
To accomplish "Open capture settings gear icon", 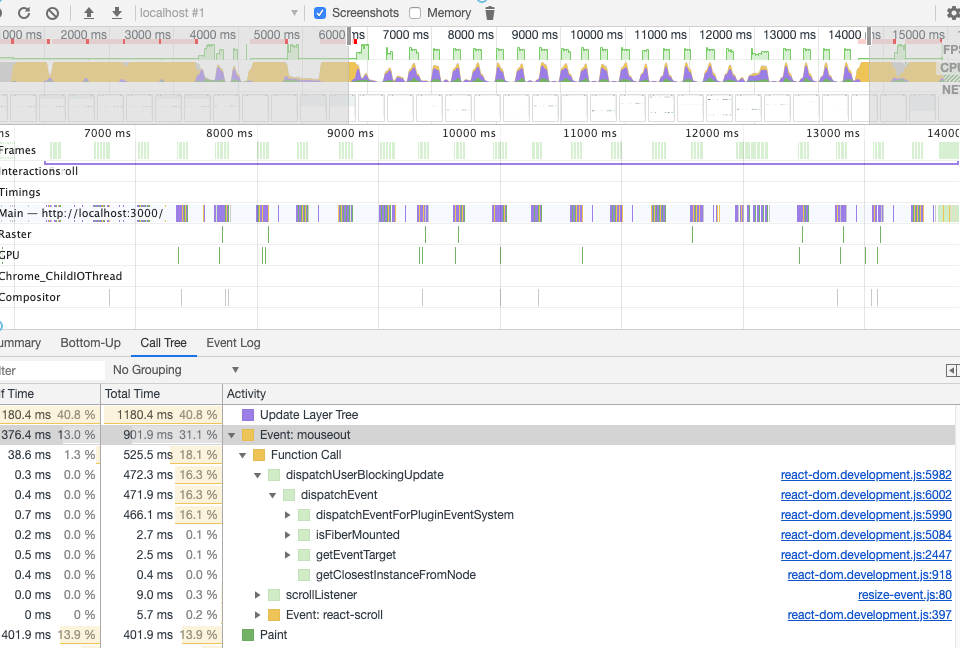I will pos(953,12).
